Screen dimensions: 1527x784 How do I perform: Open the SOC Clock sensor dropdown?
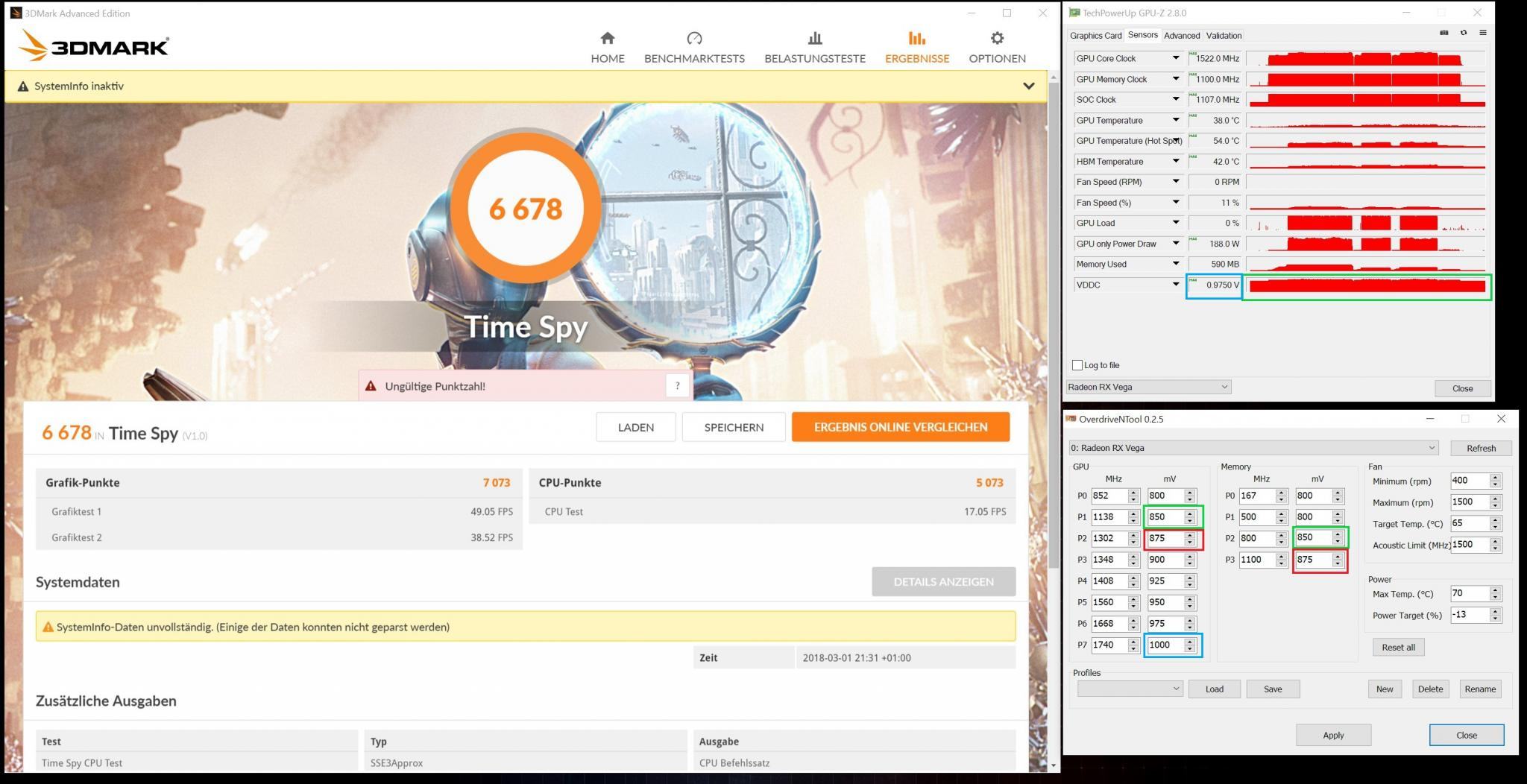point(1176,99)
